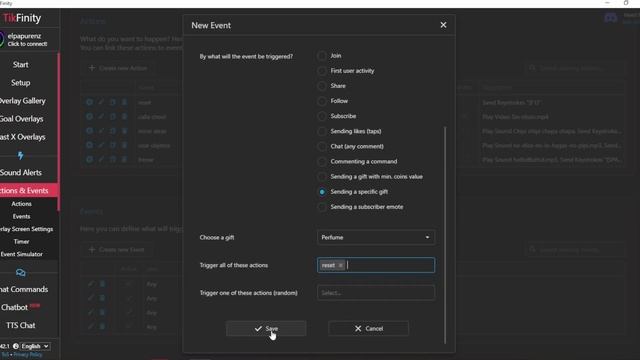This screenshot has height=360, width=640.
Task: Open the random actions Select field
Action: coord(376,293)
